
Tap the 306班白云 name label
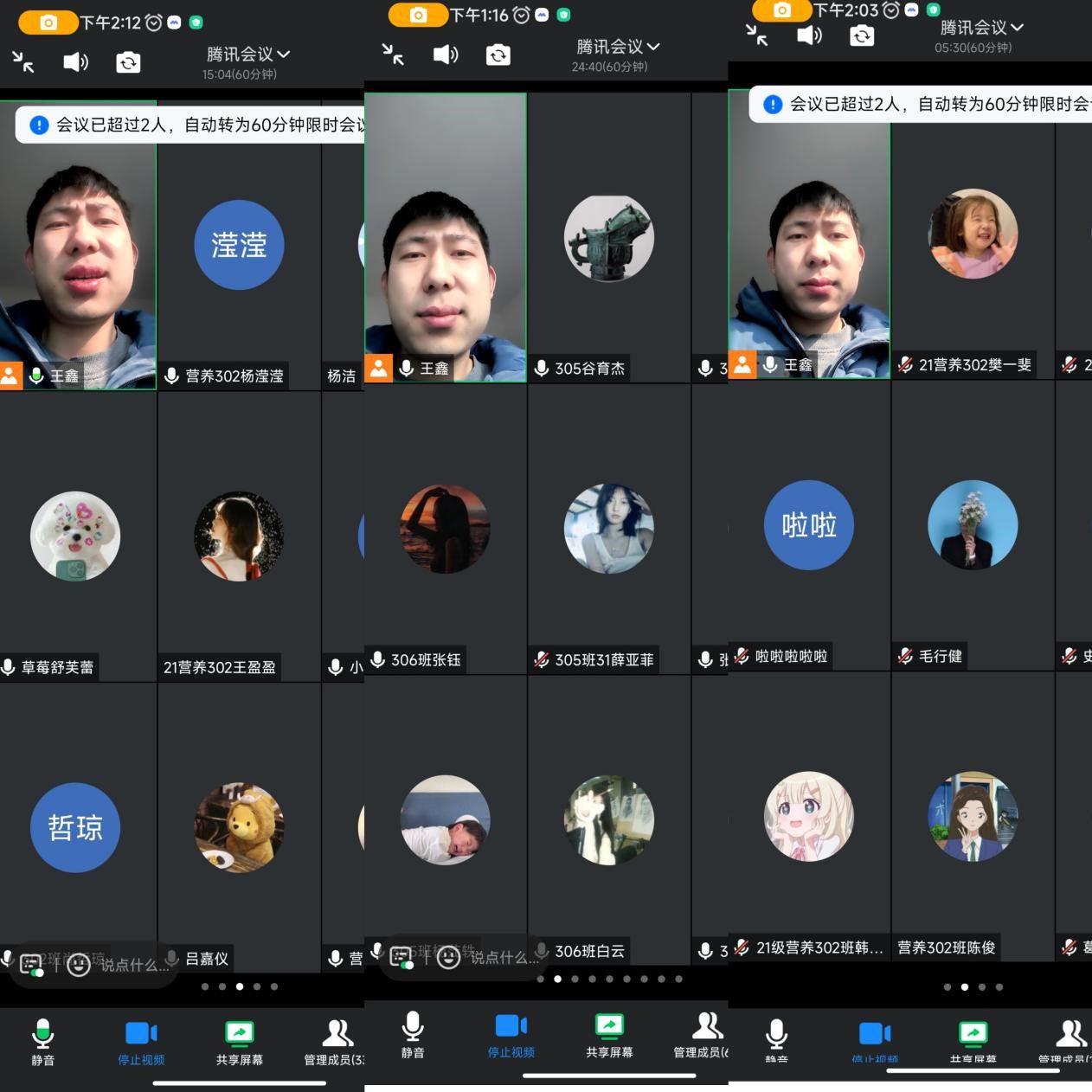[x=589, y=951]
